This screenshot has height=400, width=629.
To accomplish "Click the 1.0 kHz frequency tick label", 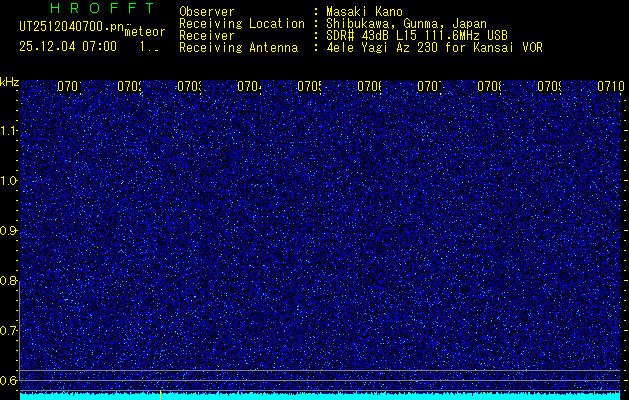I will 9,181.
